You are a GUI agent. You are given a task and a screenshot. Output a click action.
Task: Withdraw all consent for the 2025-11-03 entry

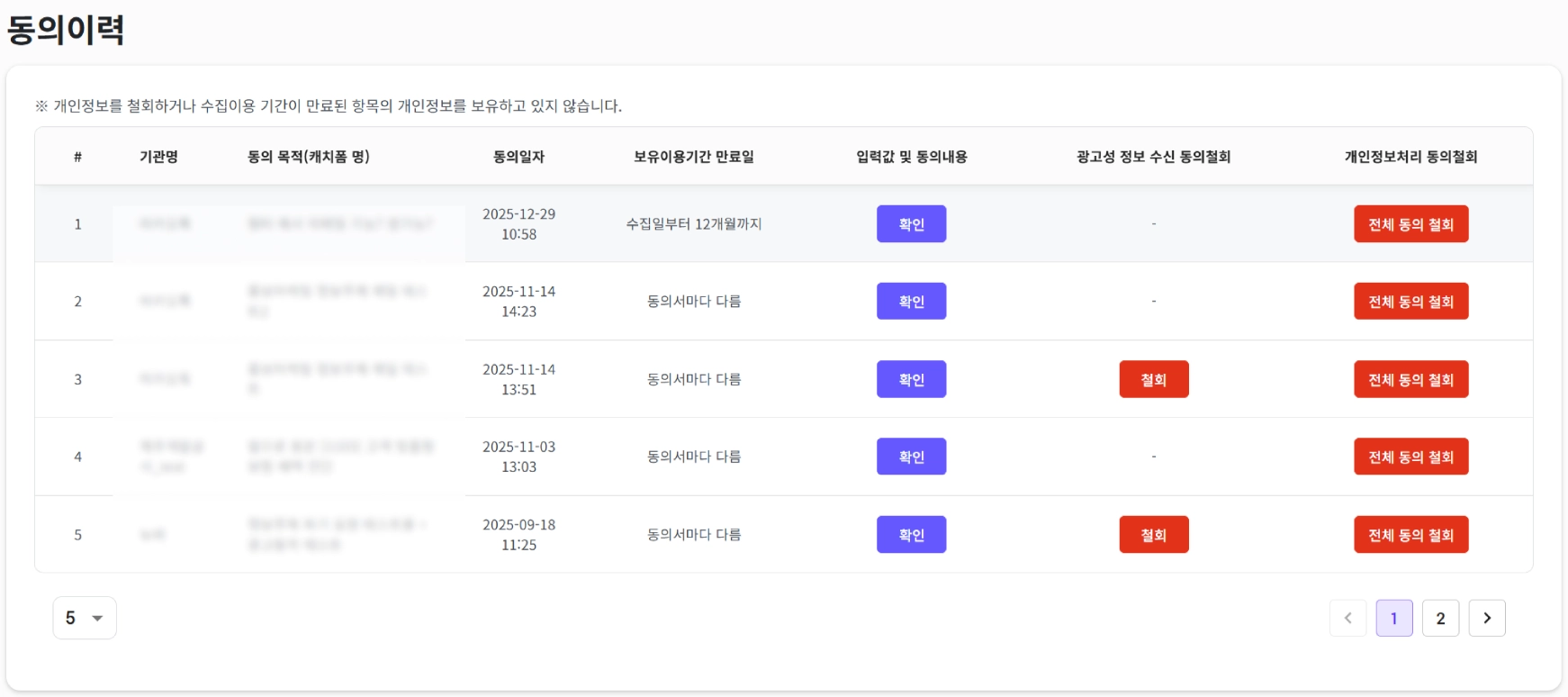pos(1410,457)
